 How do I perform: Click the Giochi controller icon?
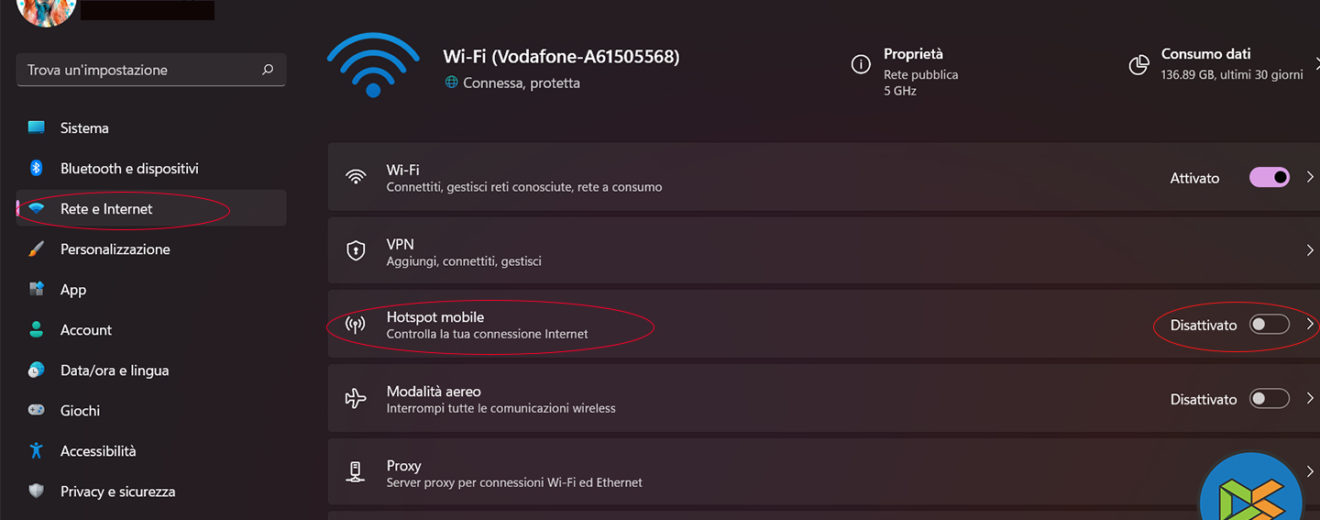[x=37, y=410]
